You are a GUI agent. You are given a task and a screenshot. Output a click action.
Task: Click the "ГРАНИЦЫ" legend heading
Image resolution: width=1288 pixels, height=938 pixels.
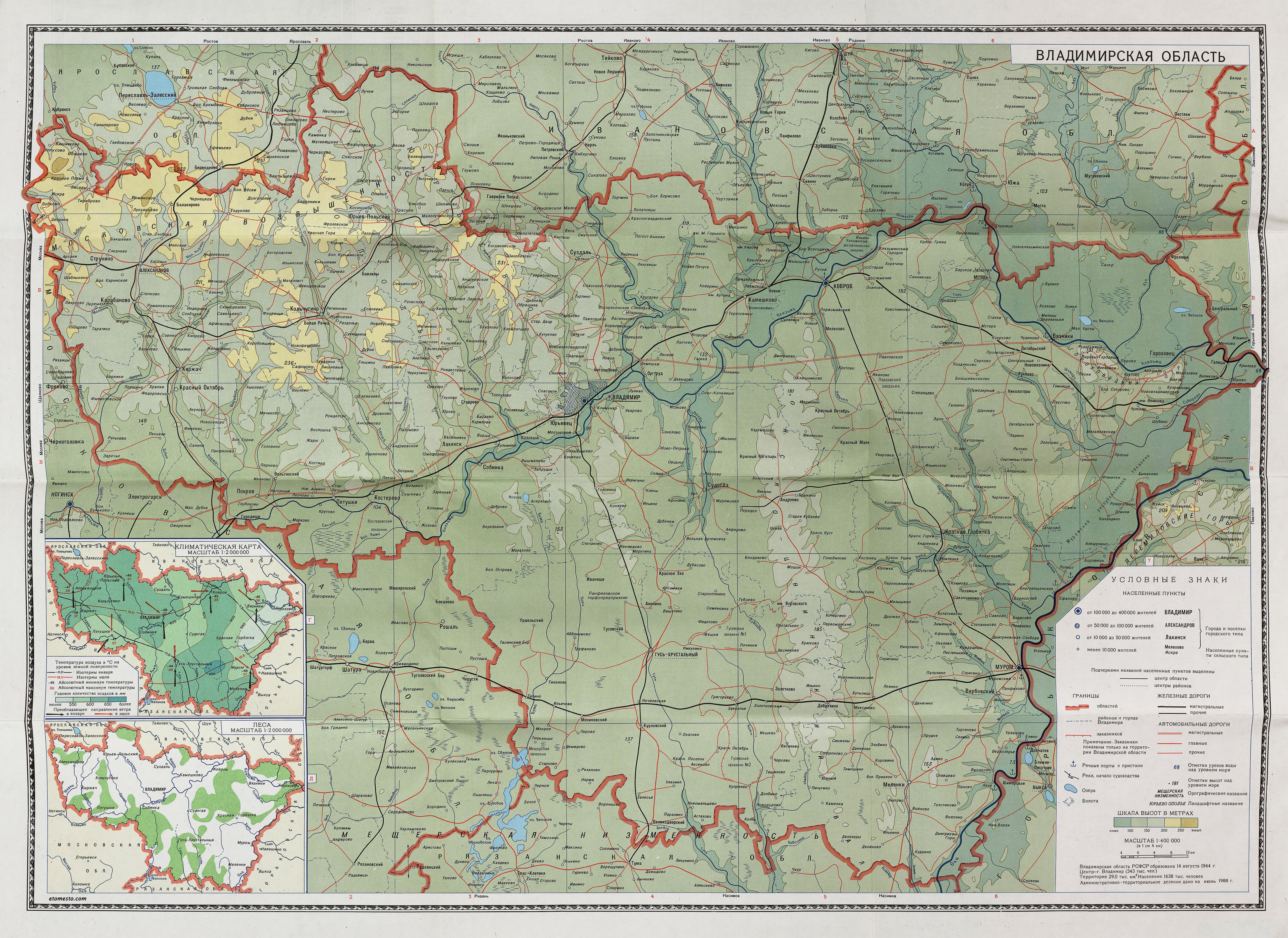pyautogui.click(x=1086, y=696)
